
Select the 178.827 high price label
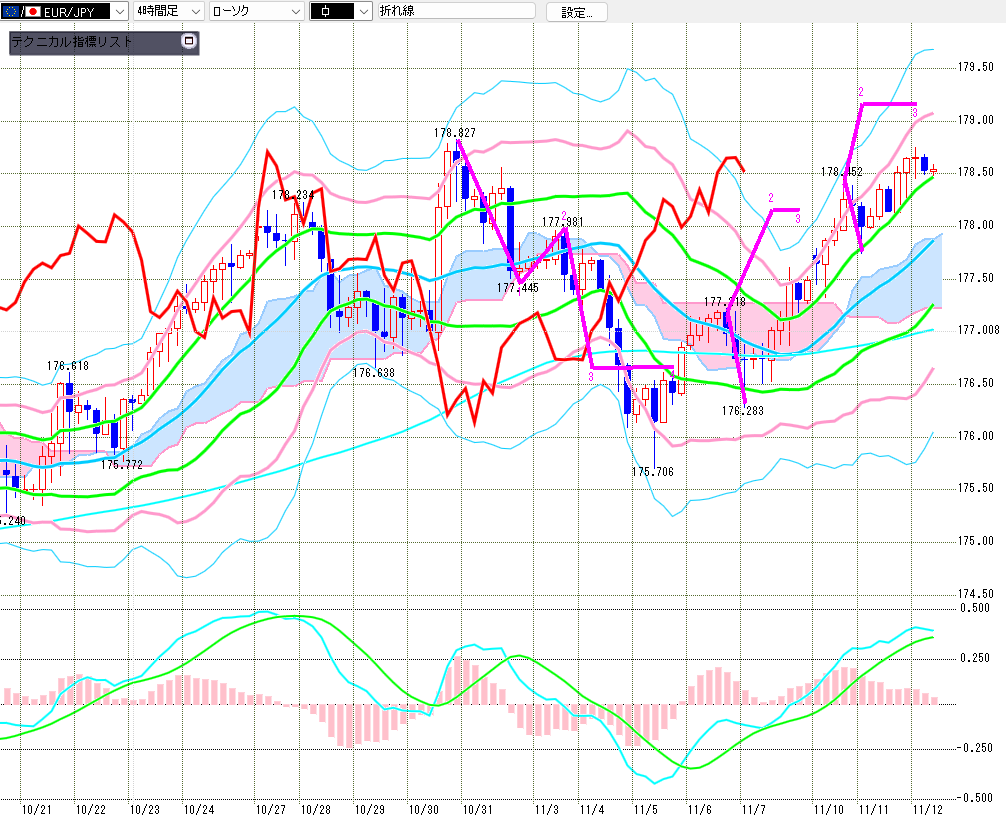(454, 132)
